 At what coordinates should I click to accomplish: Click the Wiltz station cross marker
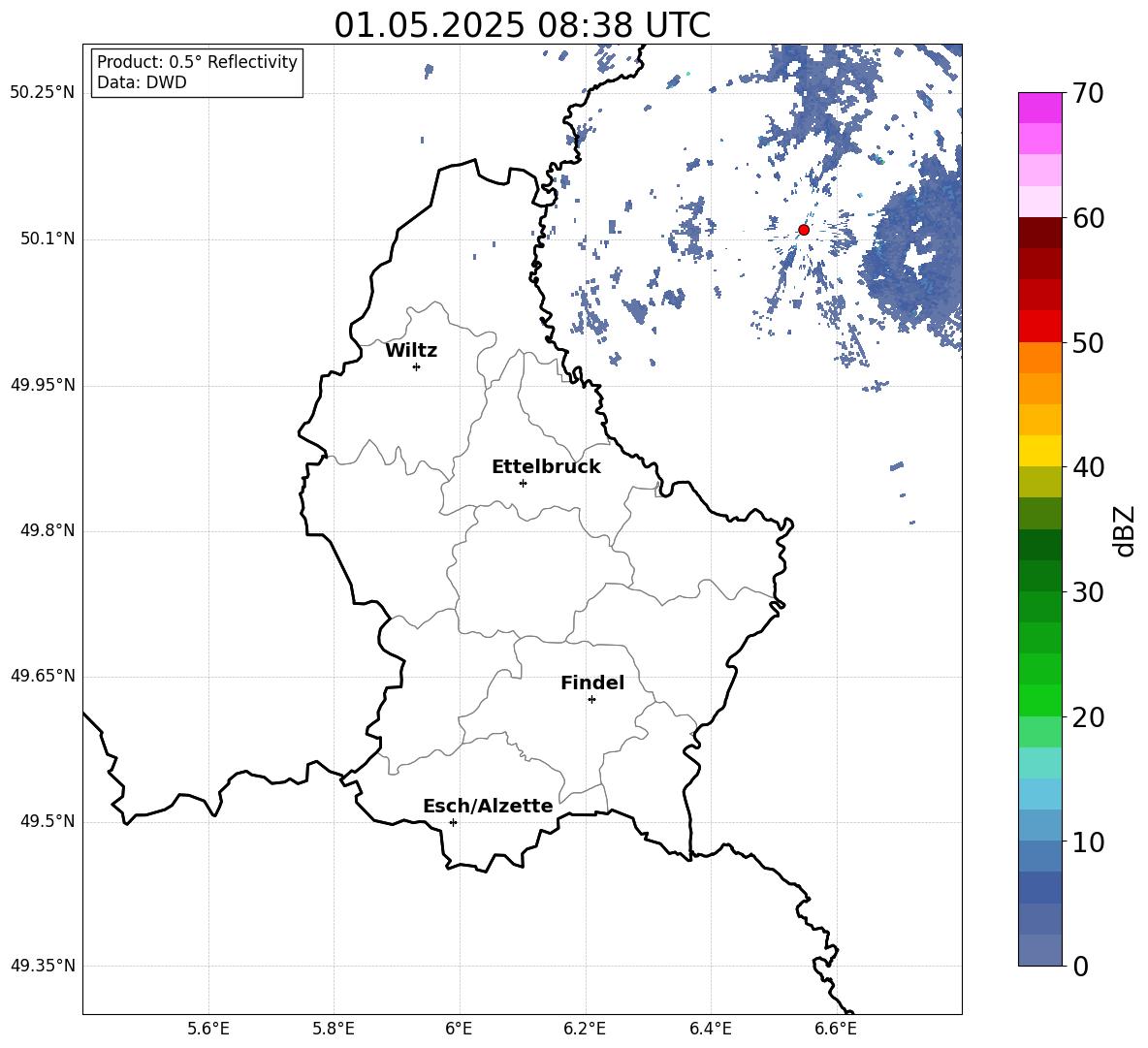tap(417, 366)
